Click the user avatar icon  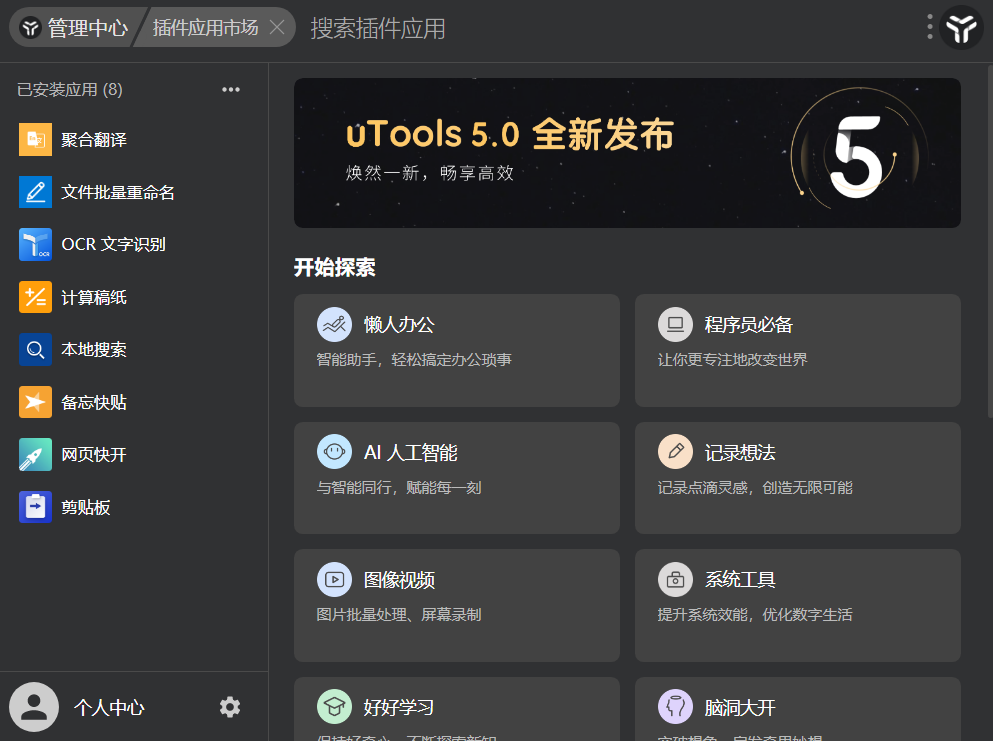(x=34, y=707)
